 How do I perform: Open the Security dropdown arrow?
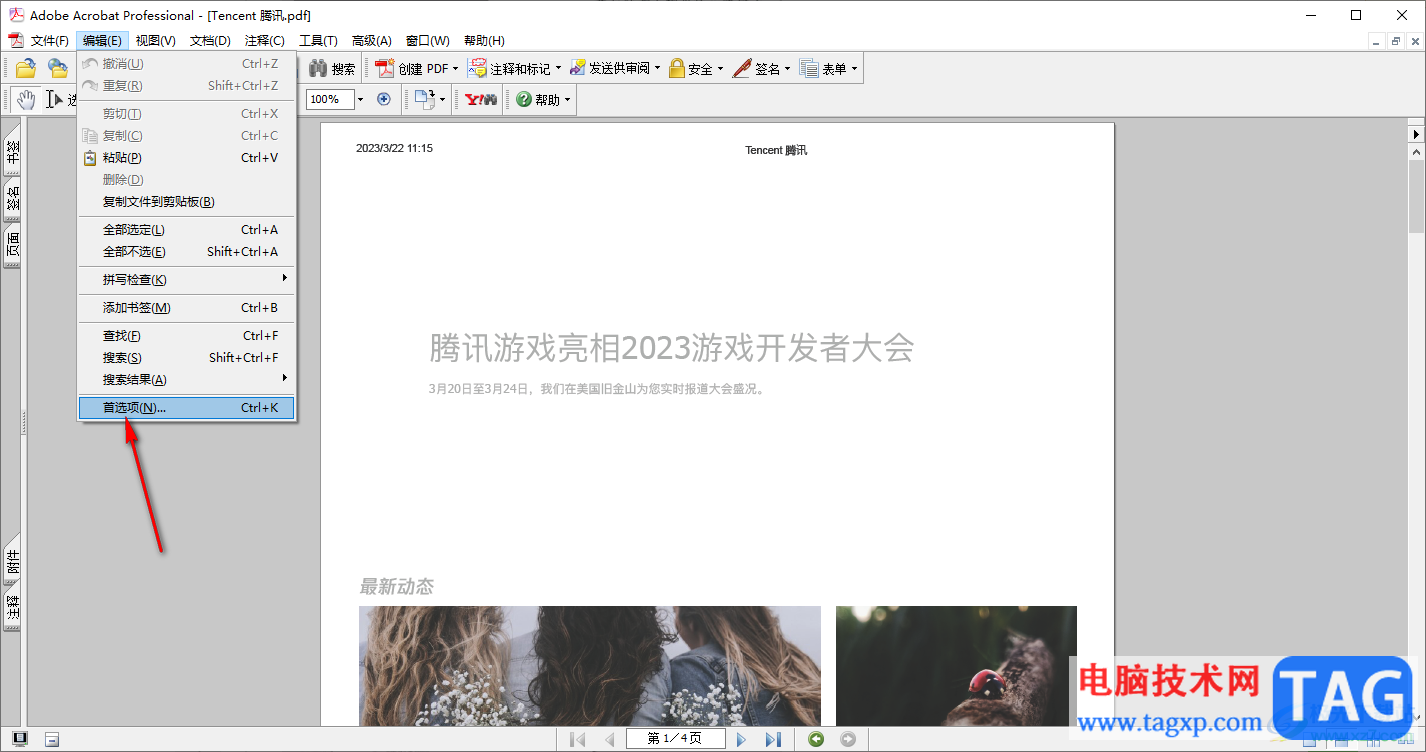click(x=720, y=69)
